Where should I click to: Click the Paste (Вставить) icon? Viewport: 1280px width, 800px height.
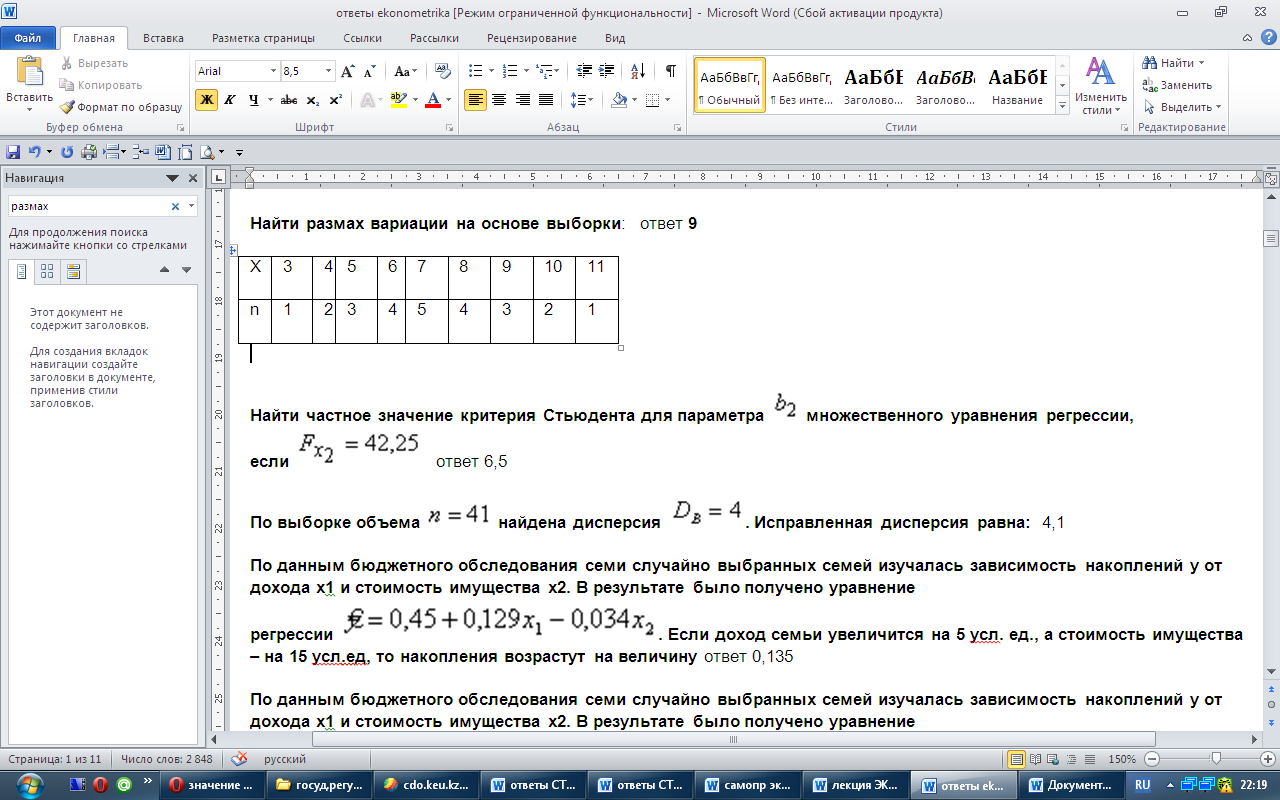(29, 71)
